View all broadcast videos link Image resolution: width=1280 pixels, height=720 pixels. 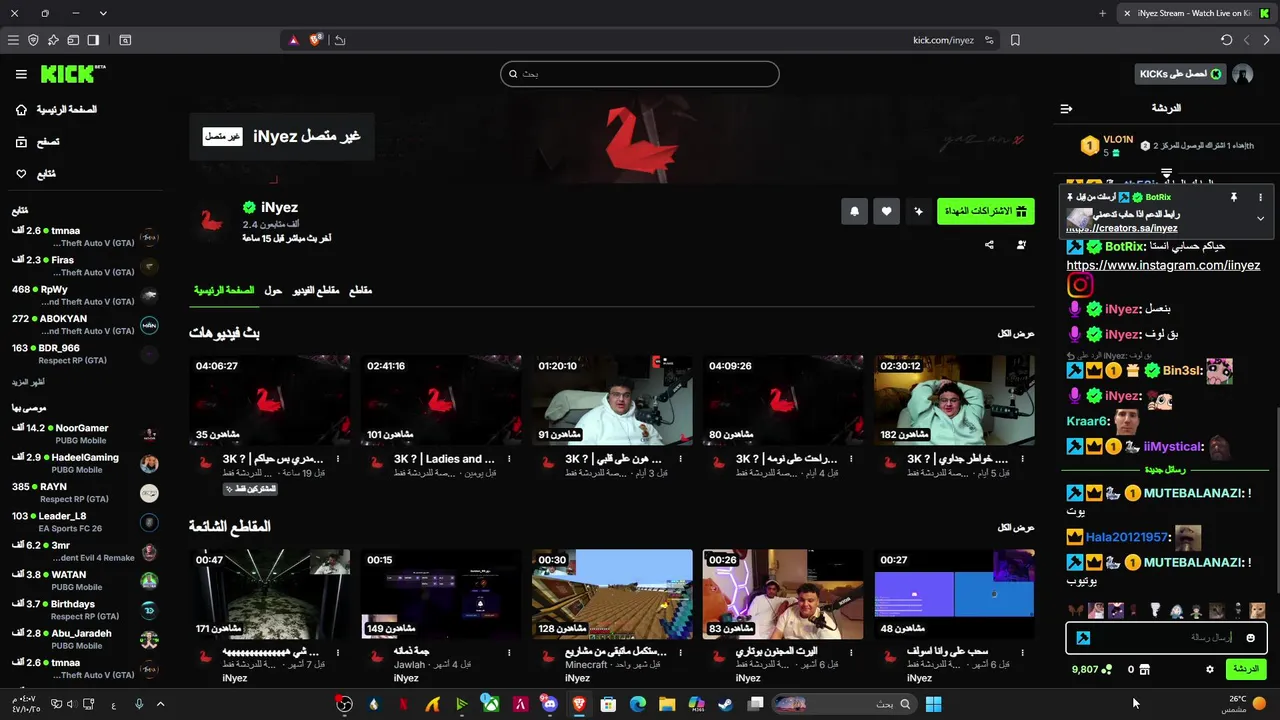(x=1016, y=333)
